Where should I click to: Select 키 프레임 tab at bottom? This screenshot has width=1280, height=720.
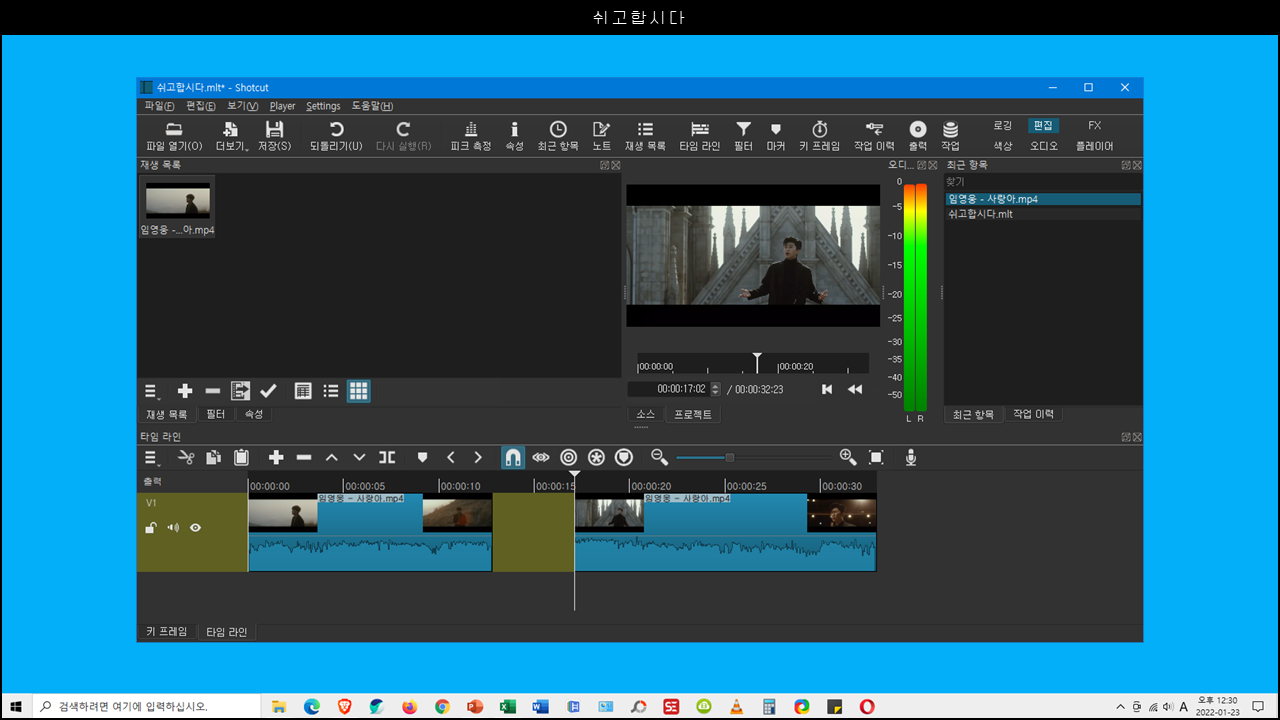point(167,632)
